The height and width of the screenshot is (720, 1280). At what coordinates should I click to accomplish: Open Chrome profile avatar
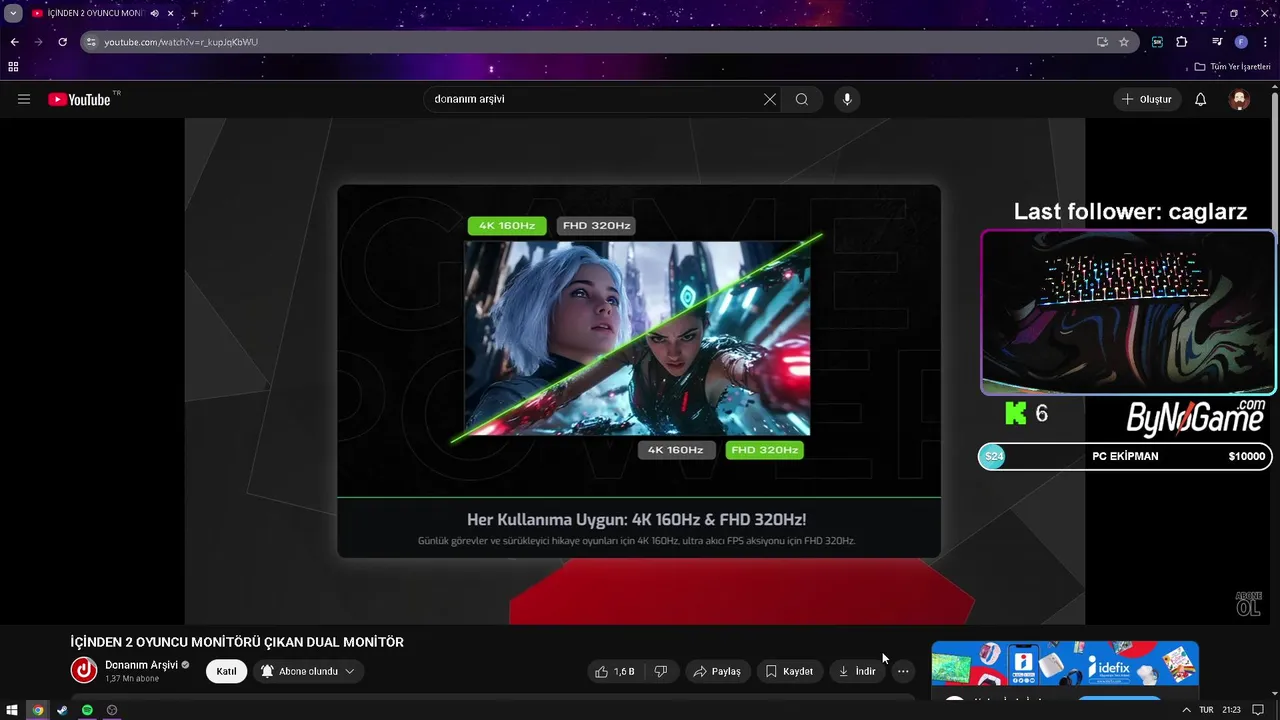pos(1241,42)
